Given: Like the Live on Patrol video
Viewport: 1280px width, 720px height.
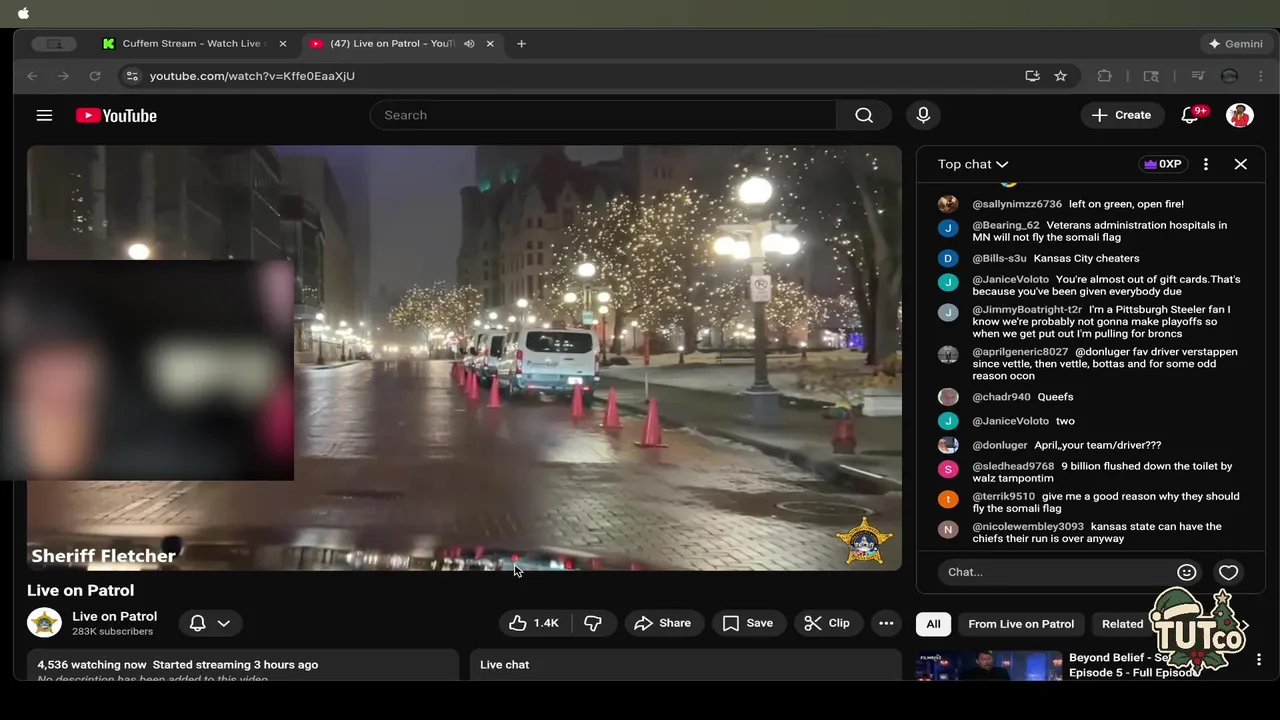Looking at the screenshot, I should (x=534, y=623).
